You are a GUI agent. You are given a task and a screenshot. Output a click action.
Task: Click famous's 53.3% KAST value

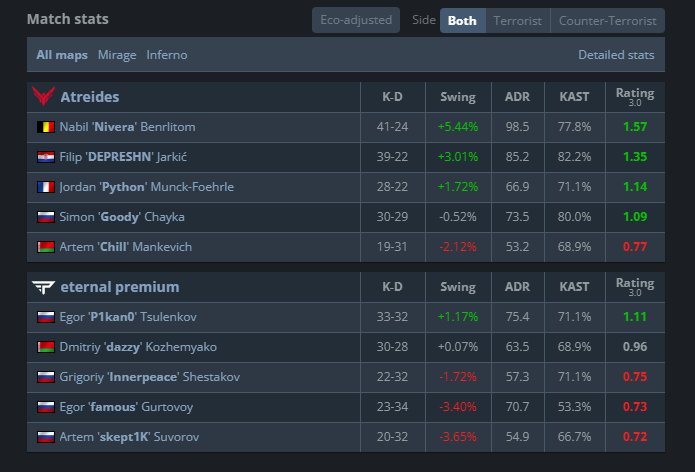[x=574, y=407]
